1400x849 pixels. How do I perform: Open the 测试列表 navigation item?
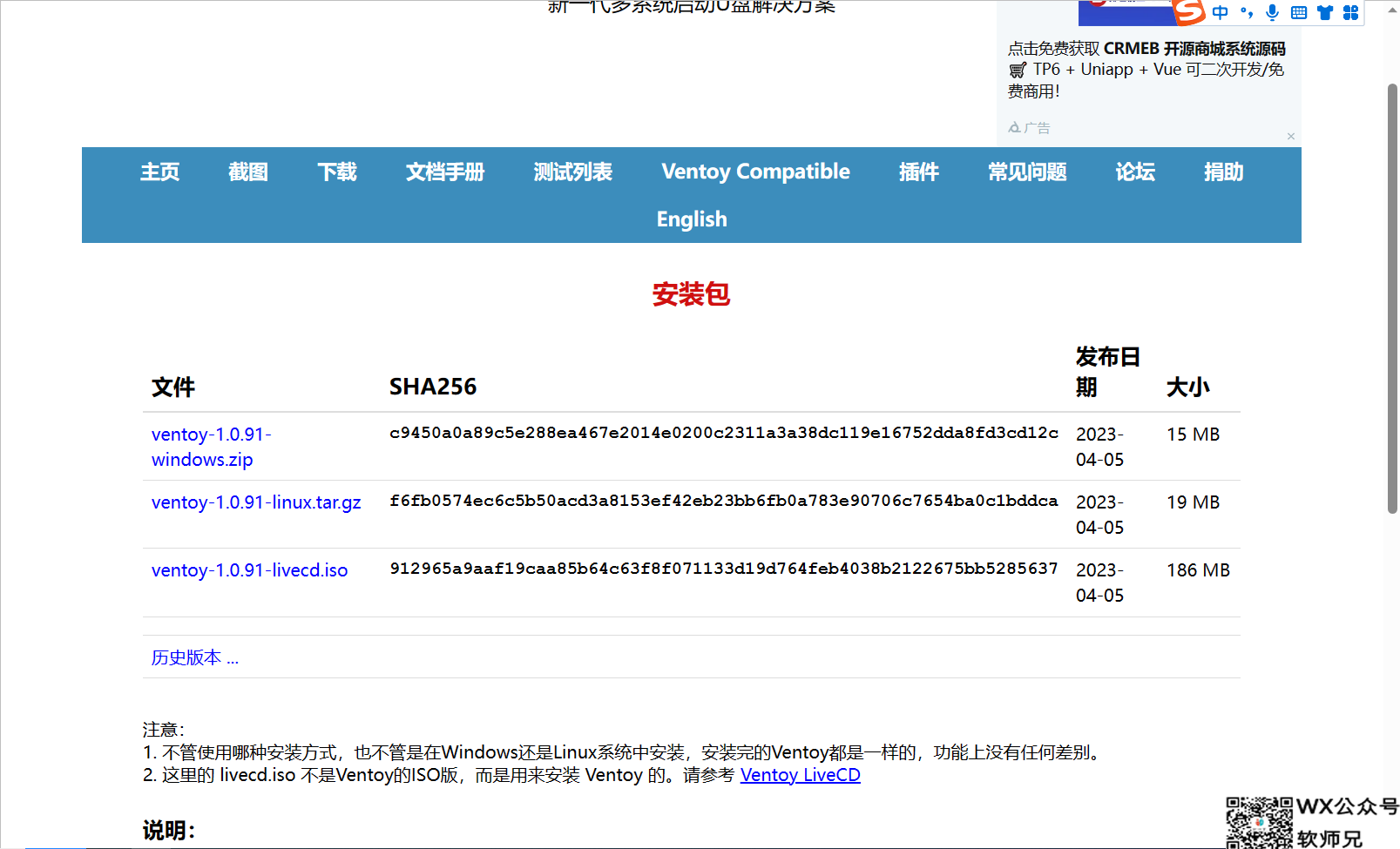pos(573,172)
